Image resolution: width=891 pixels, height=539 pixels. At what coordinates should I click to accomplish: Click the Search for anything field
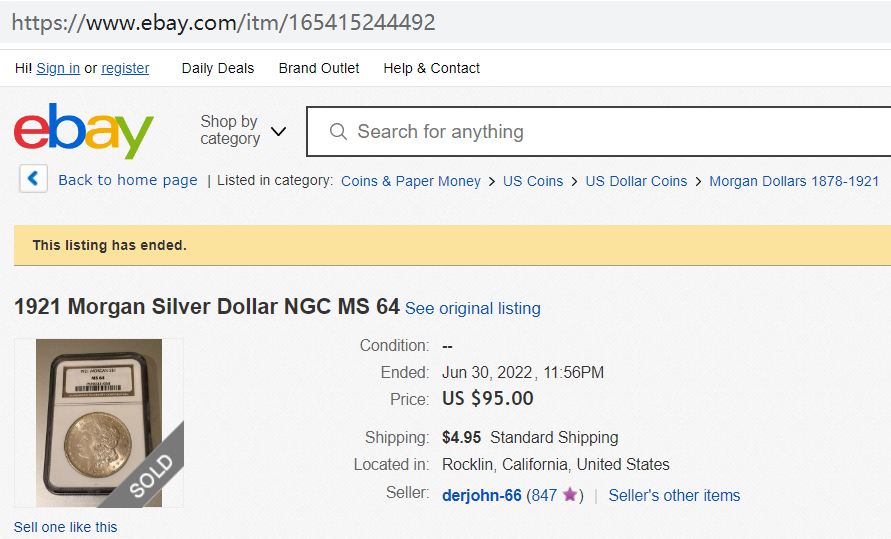[600, 132]
